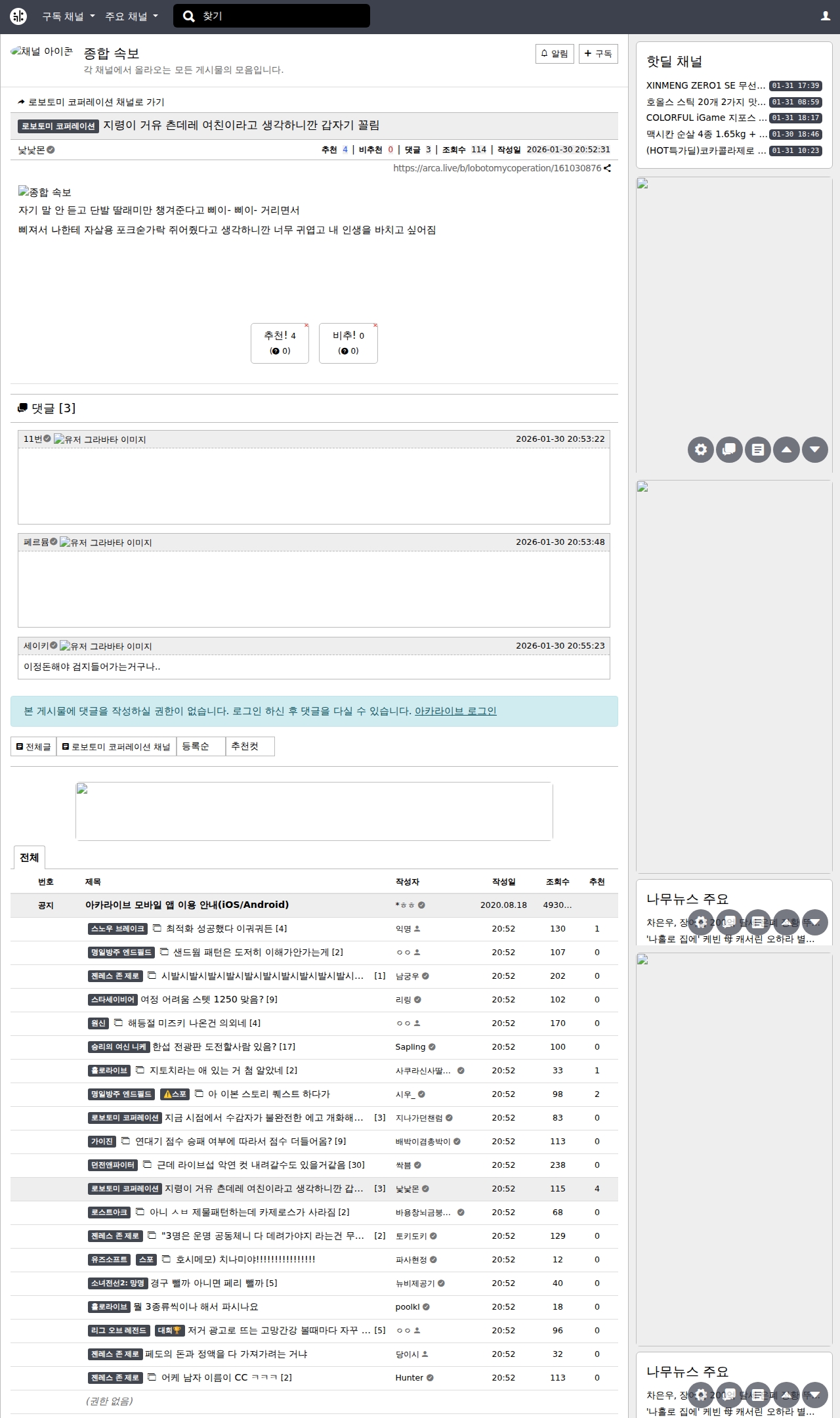840x1418 pixels.
Task: Open notice 아카라이브 모바일 앱 이용 안내
Action: pyautogui.click(x=187, y=905)
